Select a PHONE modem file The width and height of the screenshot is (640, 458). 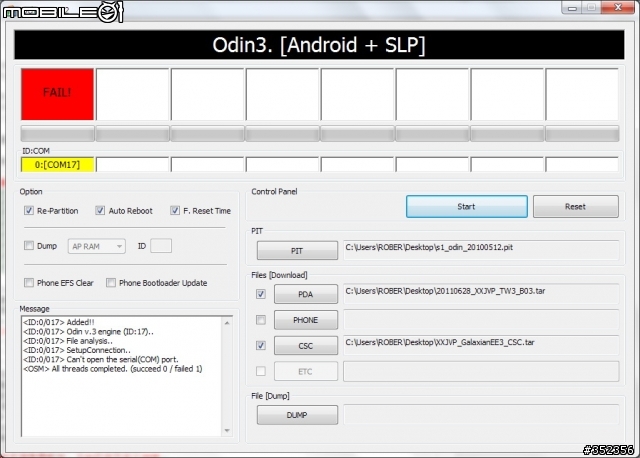pyautogui.click(x=306, y=320)
